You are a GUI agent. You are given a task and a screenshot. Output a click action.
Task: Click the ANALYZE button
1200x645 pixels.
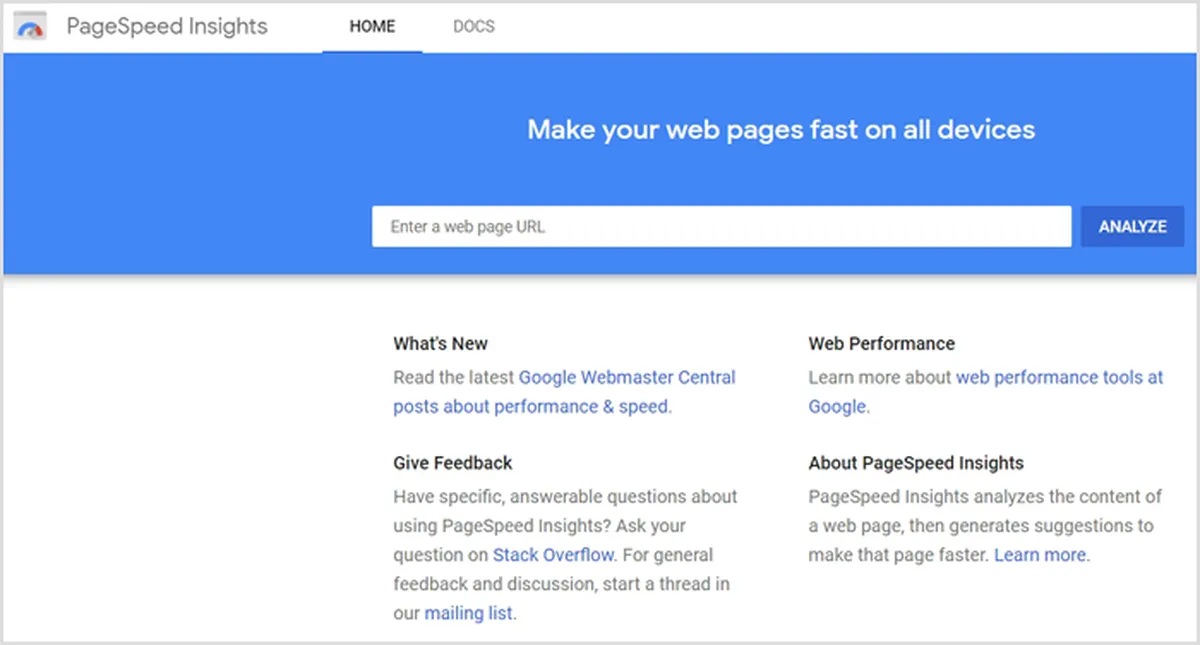(x=1132, y=226)
